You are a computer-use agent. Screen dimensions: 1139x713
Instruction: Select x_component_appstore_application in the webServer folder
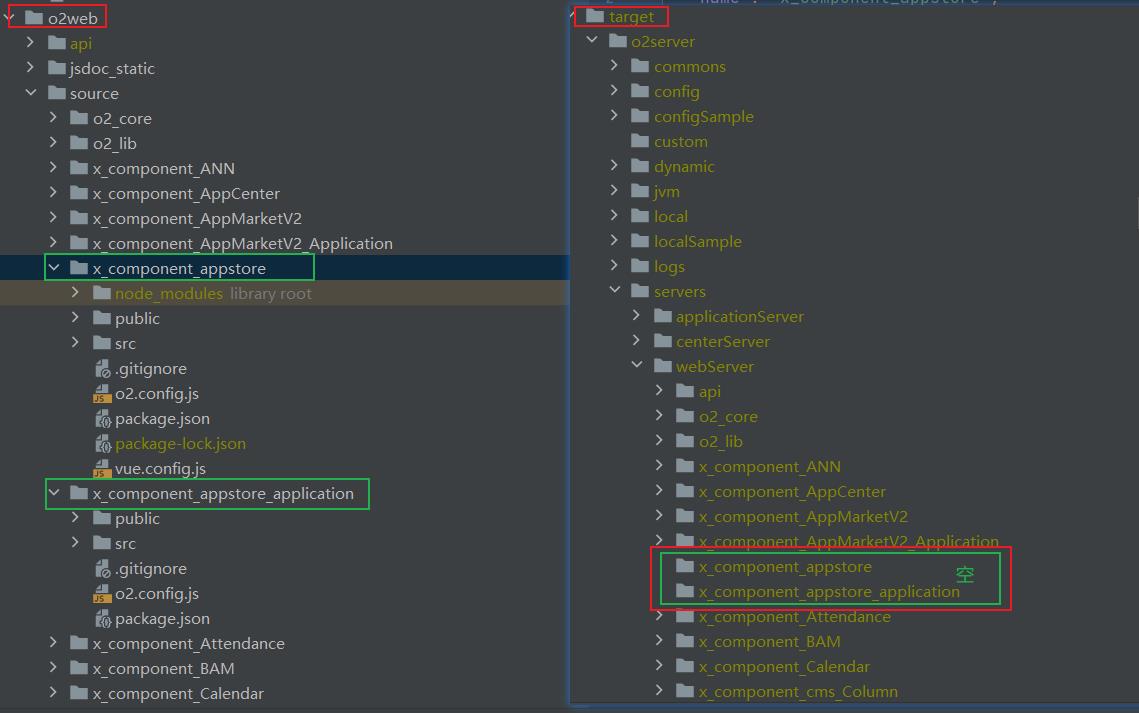coord(828,592)
